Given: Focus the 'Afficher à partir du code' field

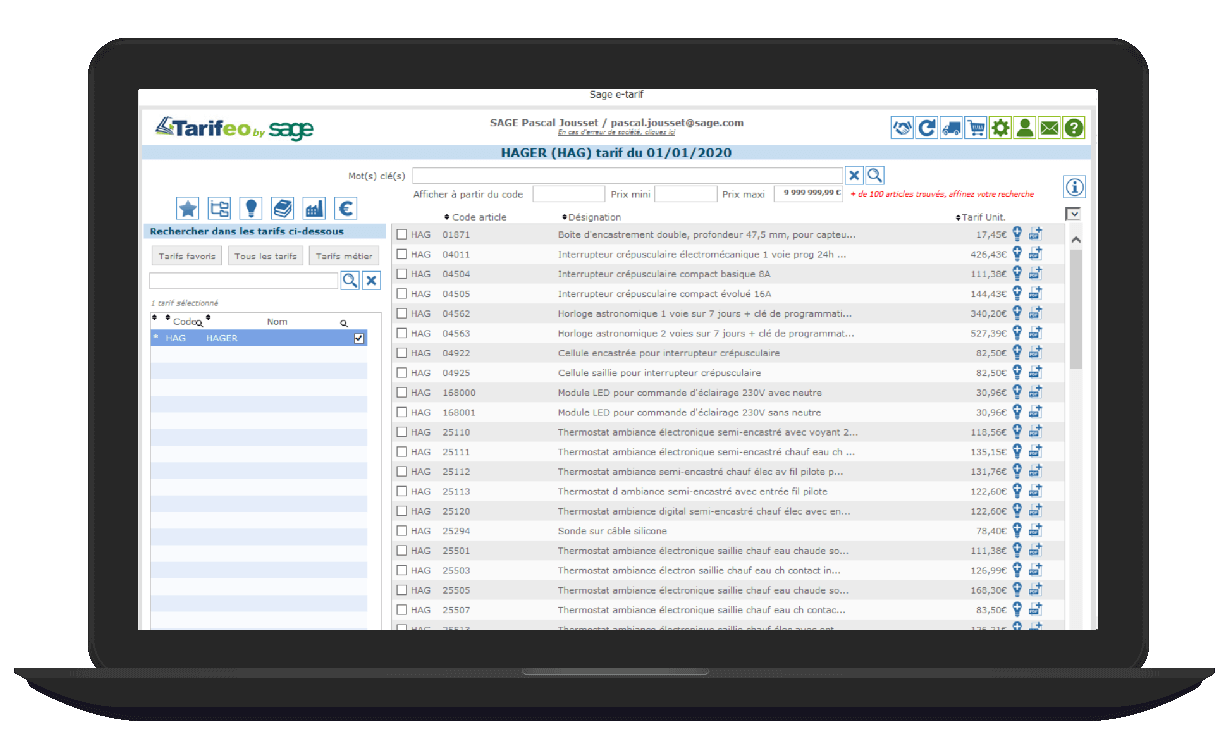Looking at the screenshot, I should [x=569, y=194].
